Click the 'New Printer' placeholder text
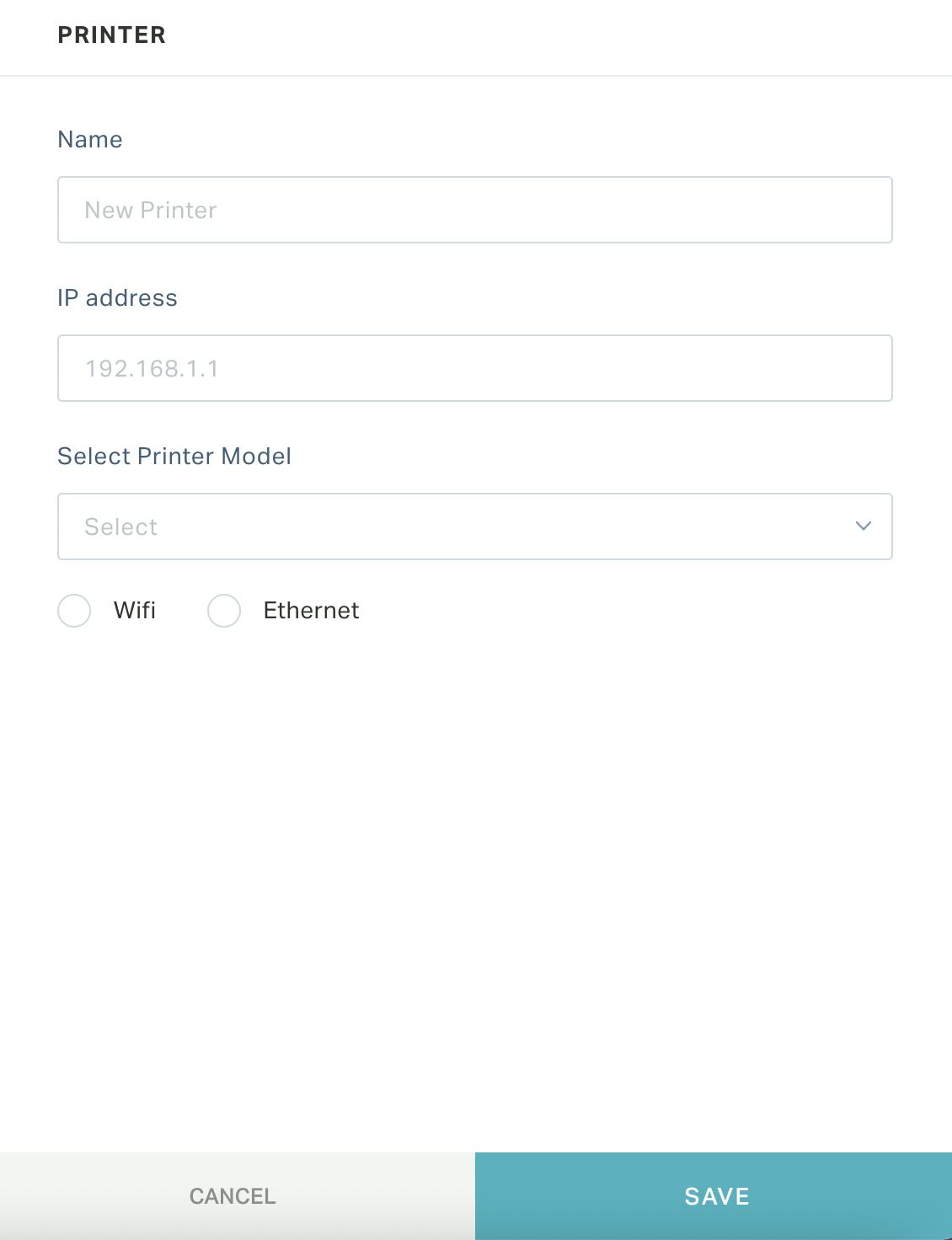This screenshot has width=952, height=1240. tap(151, 210)
